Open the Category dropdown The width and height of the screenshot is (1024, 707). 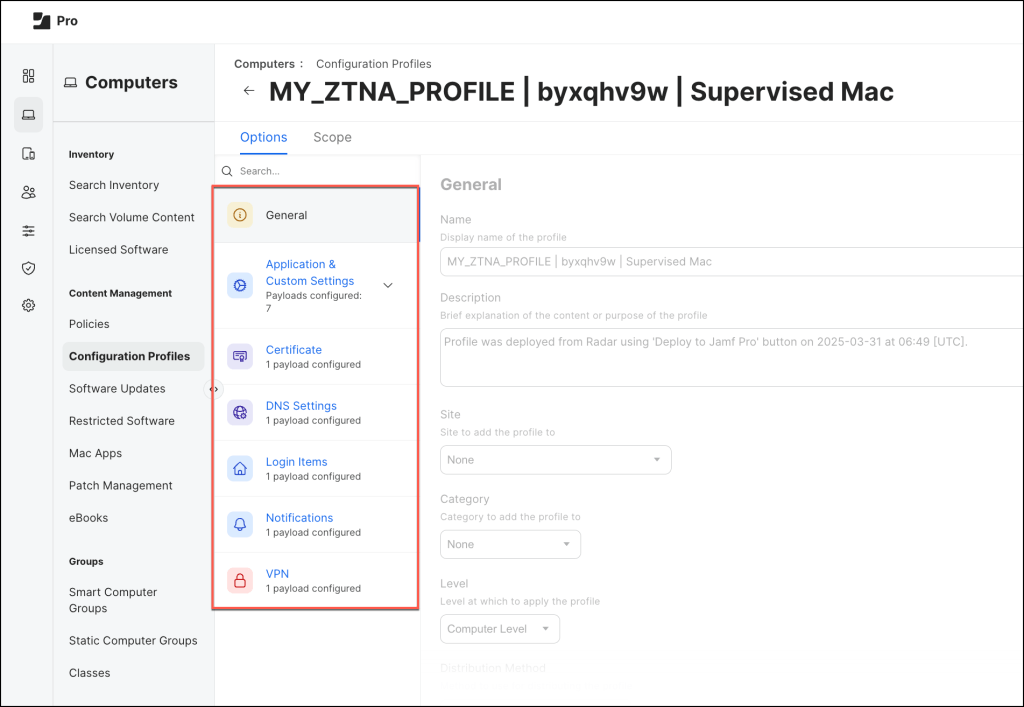click(x=510, y=544)
